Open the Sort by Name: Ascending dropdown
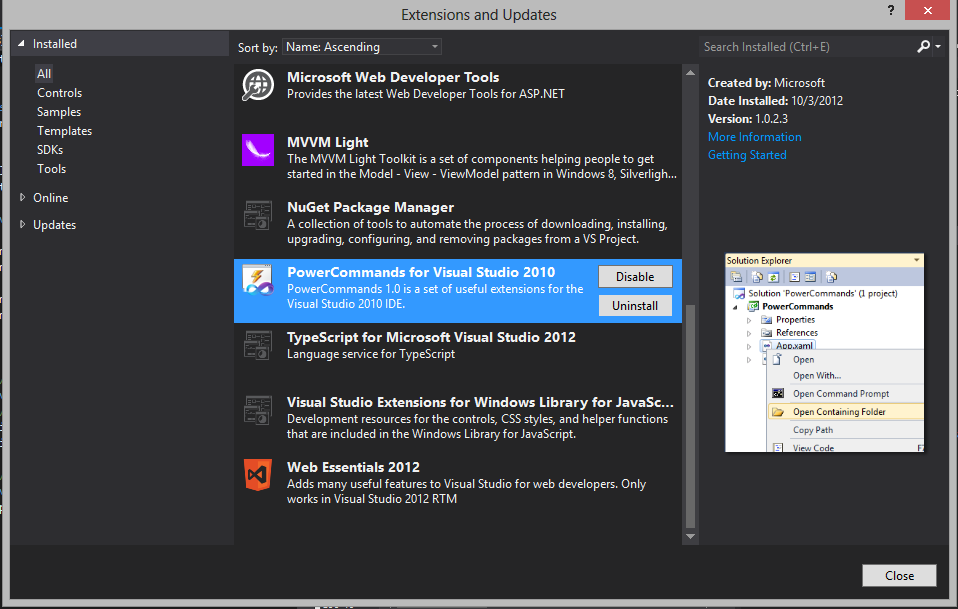 click(x=362, y=47)
